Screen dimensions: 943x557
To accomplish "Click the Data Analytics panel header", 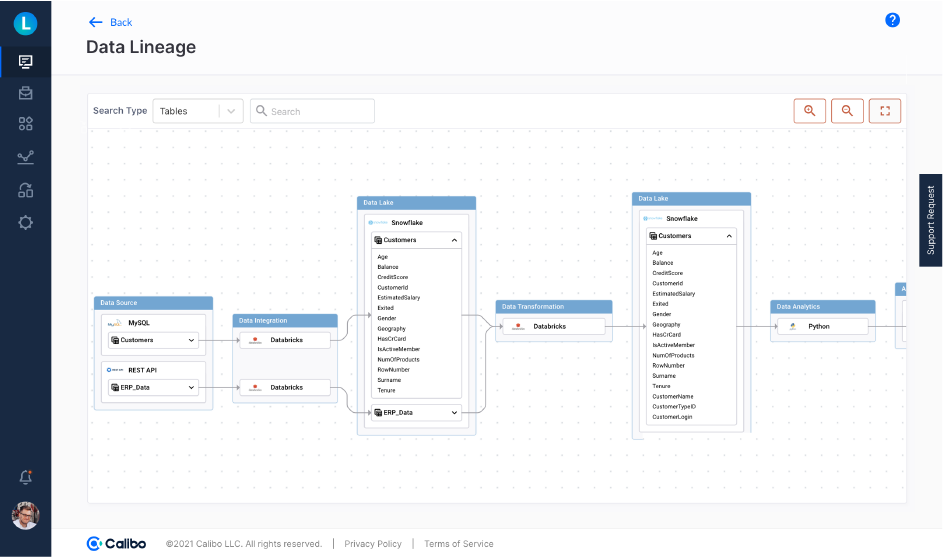I will pos(823,307).
